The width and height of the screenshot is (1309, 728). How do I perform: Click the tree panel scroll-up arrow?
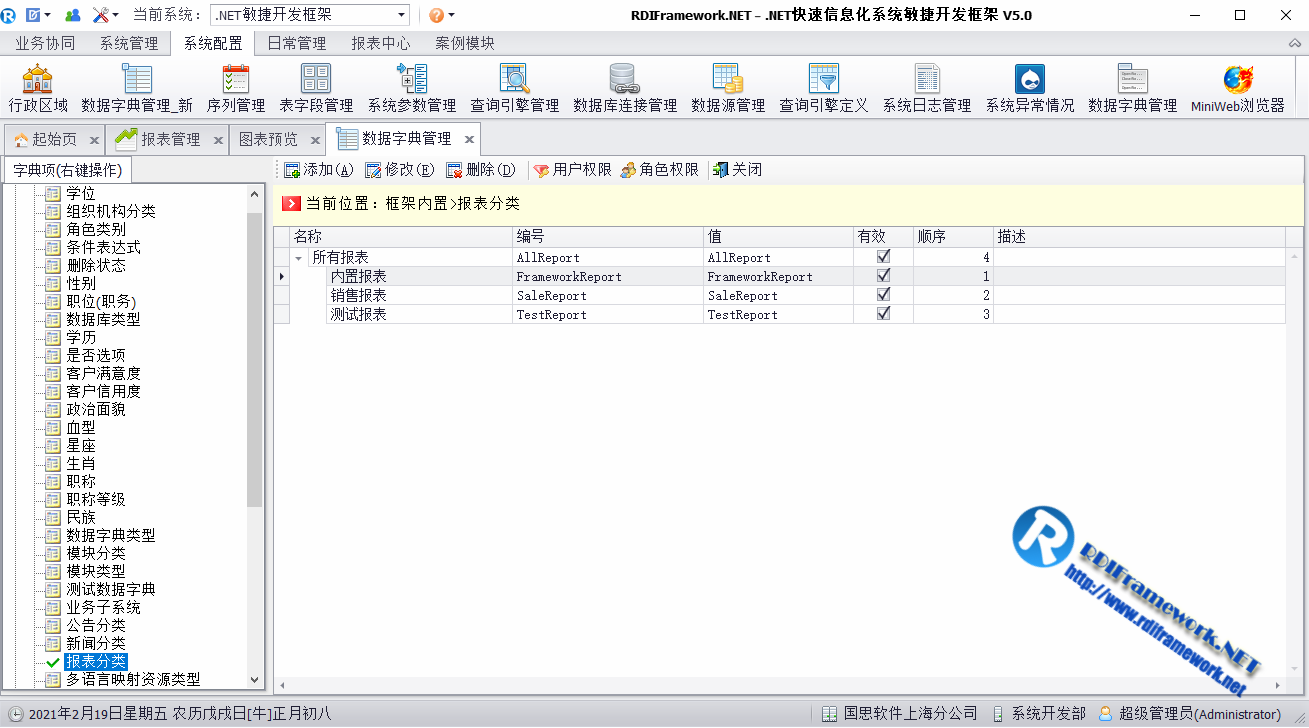pos(254,194)
